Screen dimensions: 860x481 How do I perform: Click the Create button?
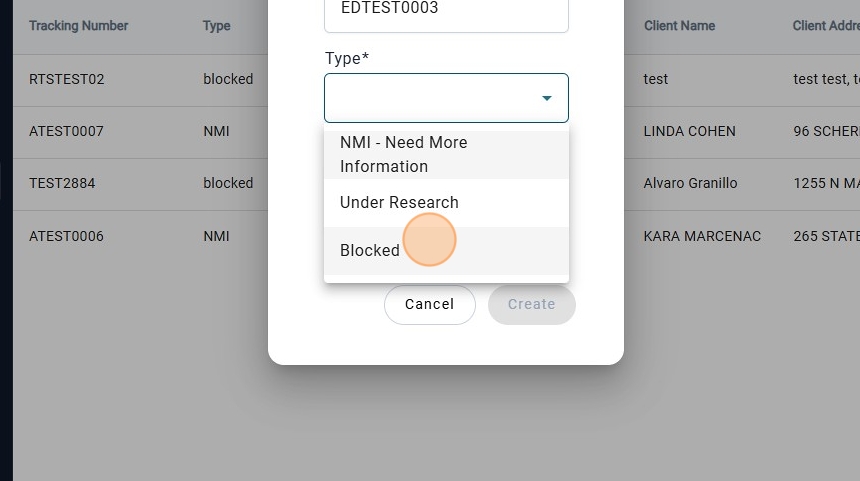[531, 304]
